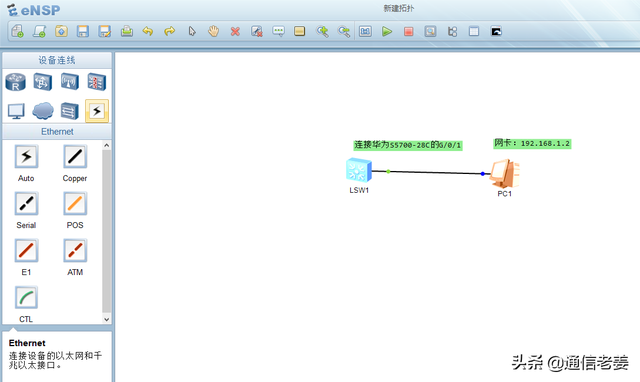Click the red X delete icon
This screenshot has height=382, width=640.
(x=235, y=31)
